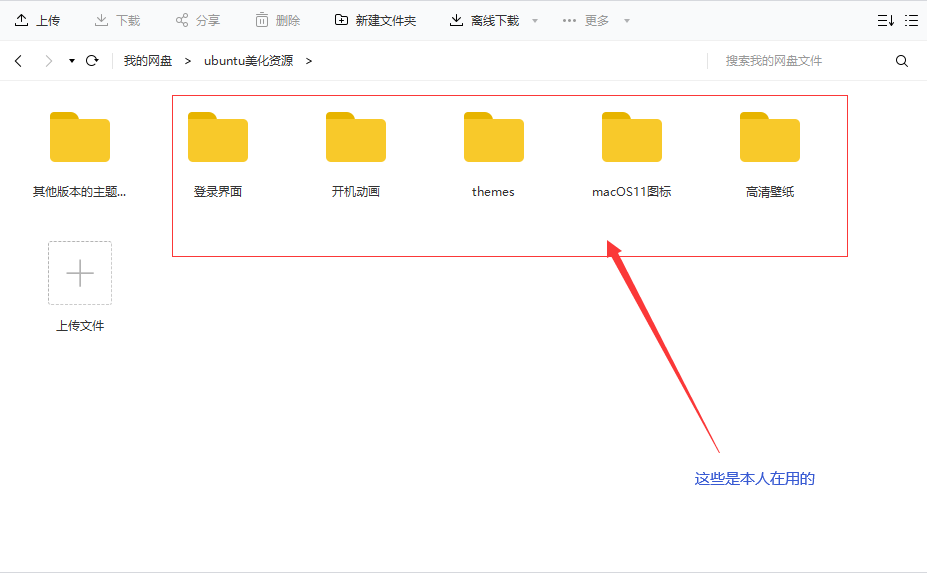Image resolution: width=927 pixels, height=576 pixels.
Task: Click the macOS11图标 folder name
Action: [631, 192]
